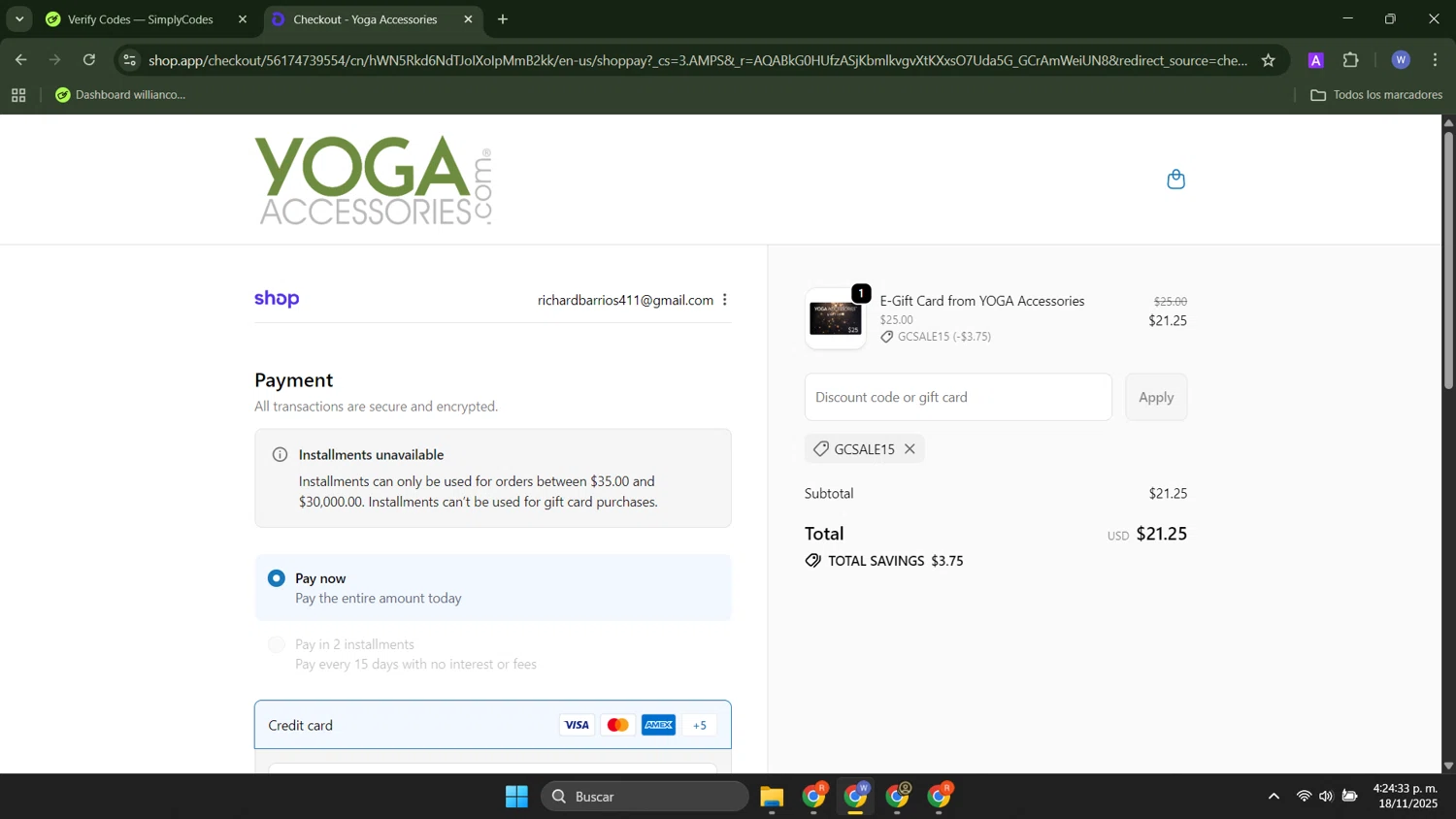The image size is (1456, 819).
Task: Click the GCSALE15 tag icon chip
Action: (x=821, y=448)
